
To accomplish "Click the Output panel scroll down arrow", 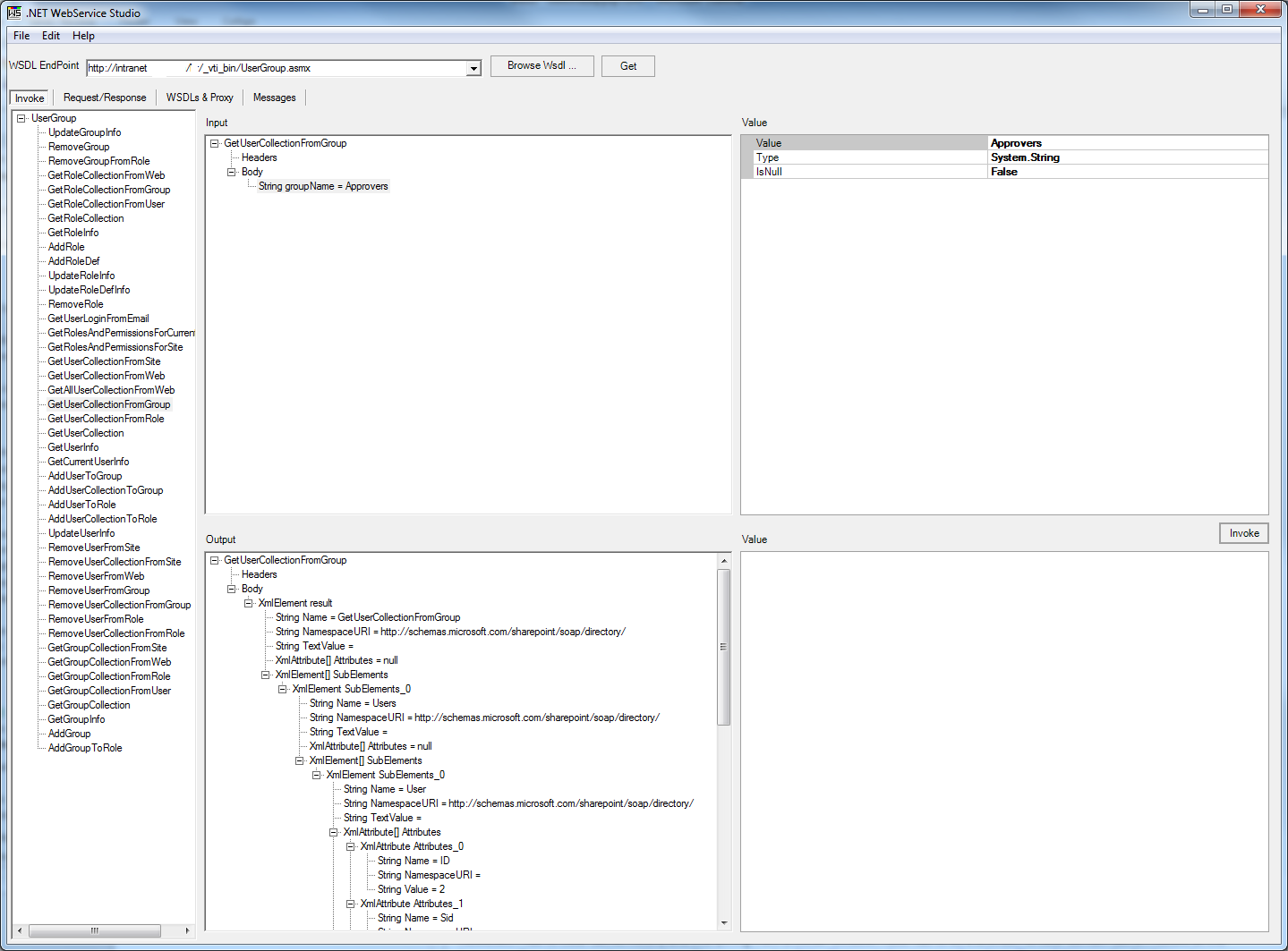I will pyautogui.click(x=724, y=922).
